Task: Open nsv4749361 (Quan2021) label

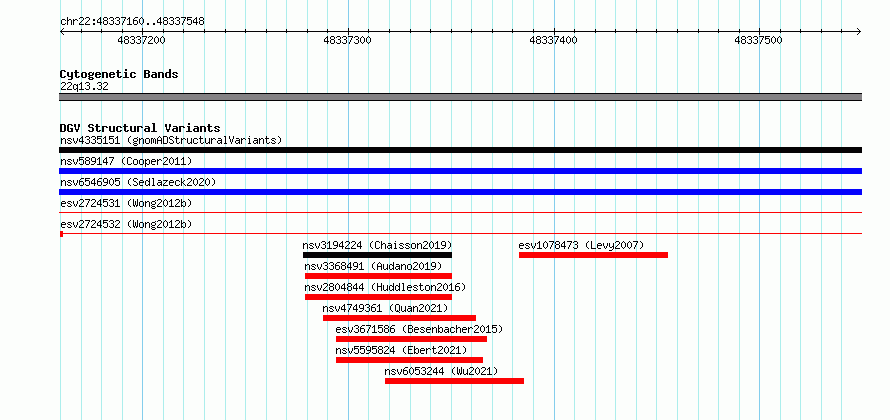Action: click(385, 308)
